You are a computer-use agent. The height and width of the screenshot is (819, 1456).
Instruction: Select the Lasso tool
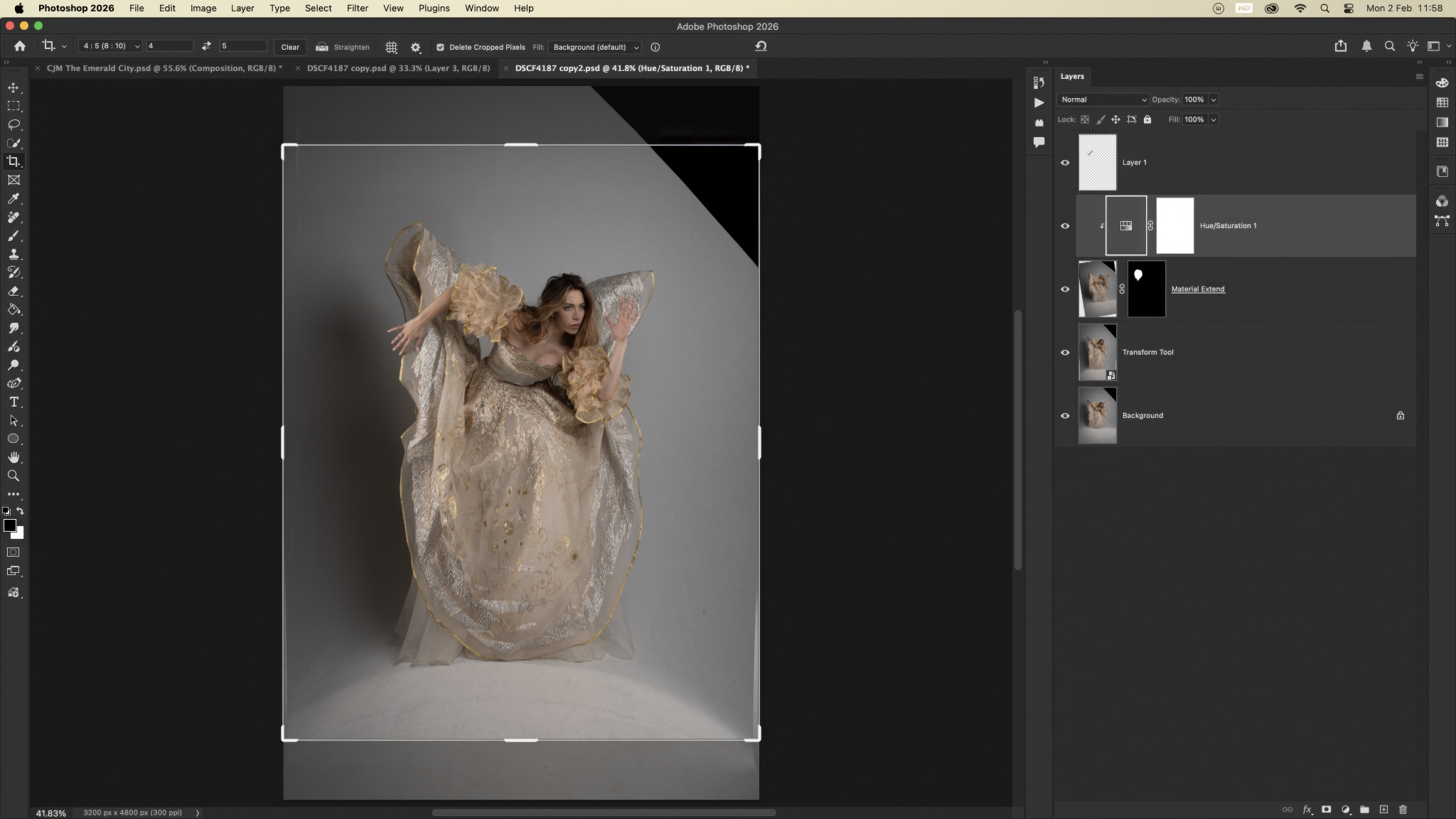pos(14,124)
